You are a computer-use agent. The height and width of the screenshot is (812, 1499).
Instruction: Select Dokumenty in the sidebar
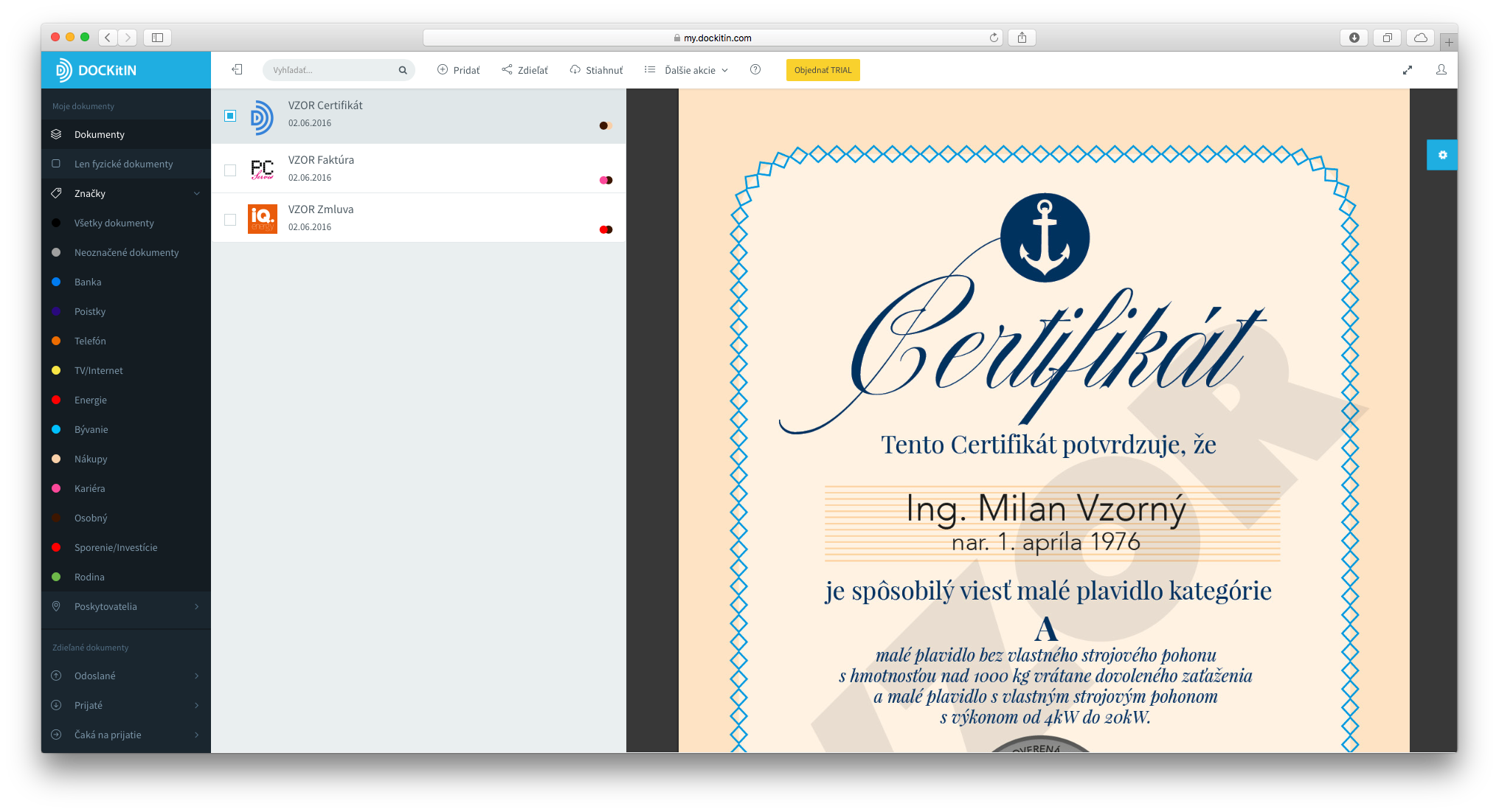click(100, 134)
